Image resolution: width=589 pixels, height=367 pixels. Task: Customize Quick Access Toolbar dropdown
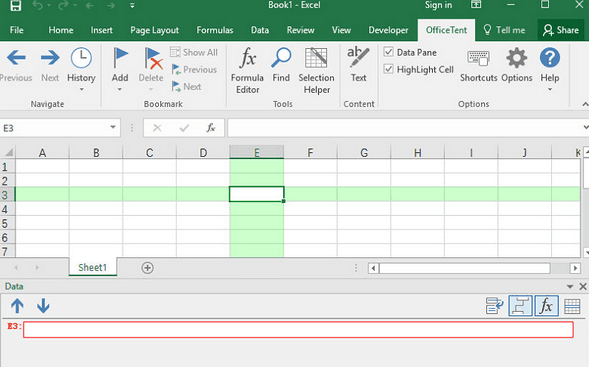tap(132, 6)
